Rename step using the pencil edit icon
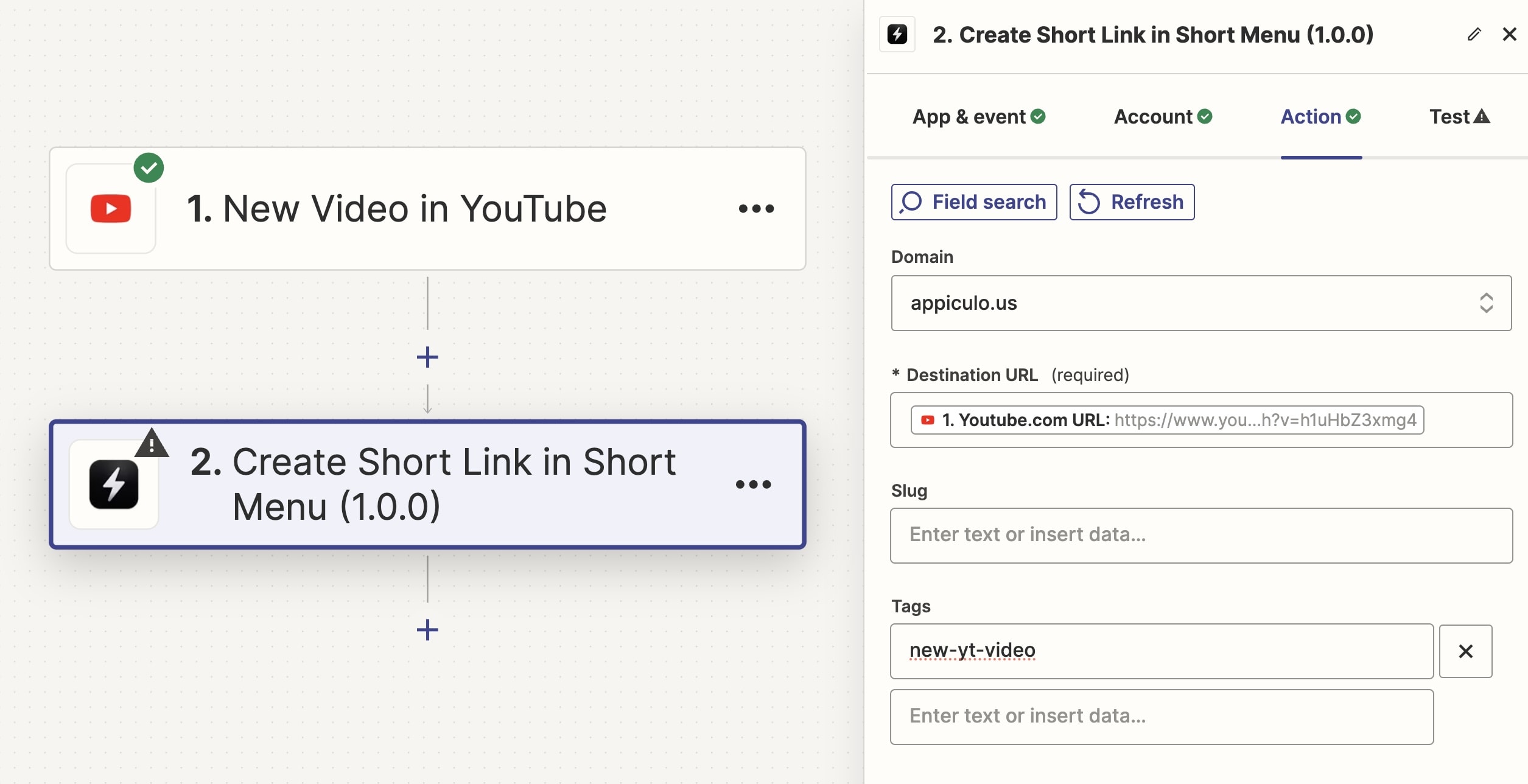The height and width of the screenshot is (784, 1528). click(x=1474, y=34)
